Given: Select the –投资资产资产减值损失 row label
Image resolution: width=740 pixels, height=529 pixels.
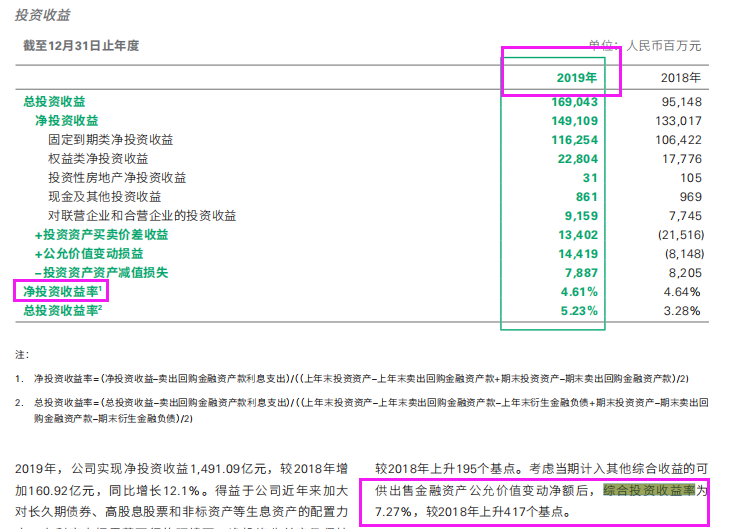Looking at the screenshot, I should 101,272.
